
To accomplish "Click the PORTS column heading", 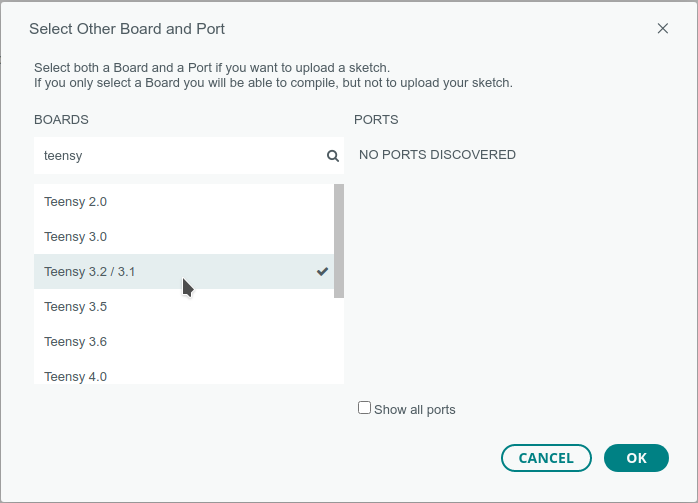I will [376, 120].
